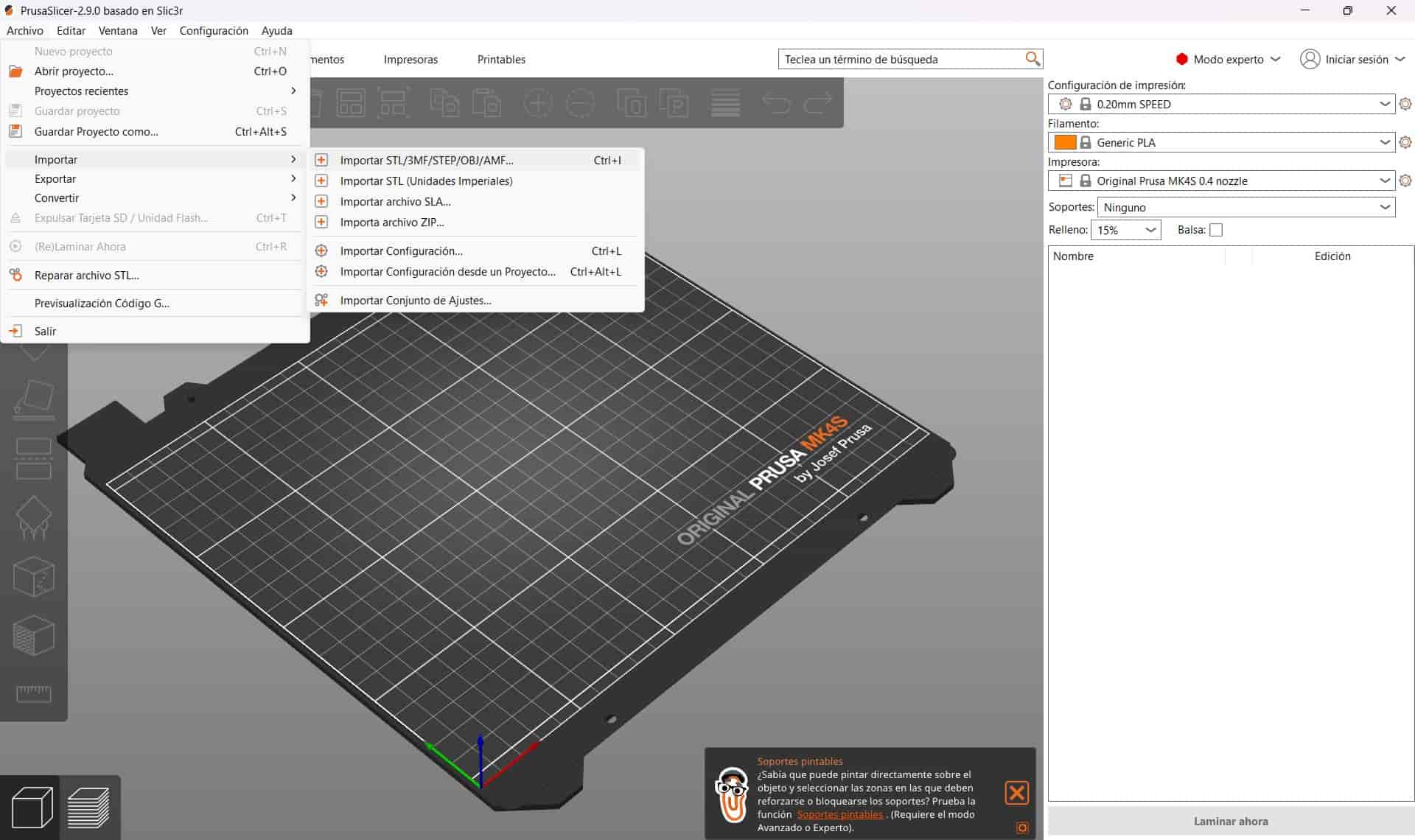The height and width of the screenshot is (840, 1415).
Task: Choose Importar STL (Unidades Imperiales)
Action: pyautogui.click(x=476, y=181)
